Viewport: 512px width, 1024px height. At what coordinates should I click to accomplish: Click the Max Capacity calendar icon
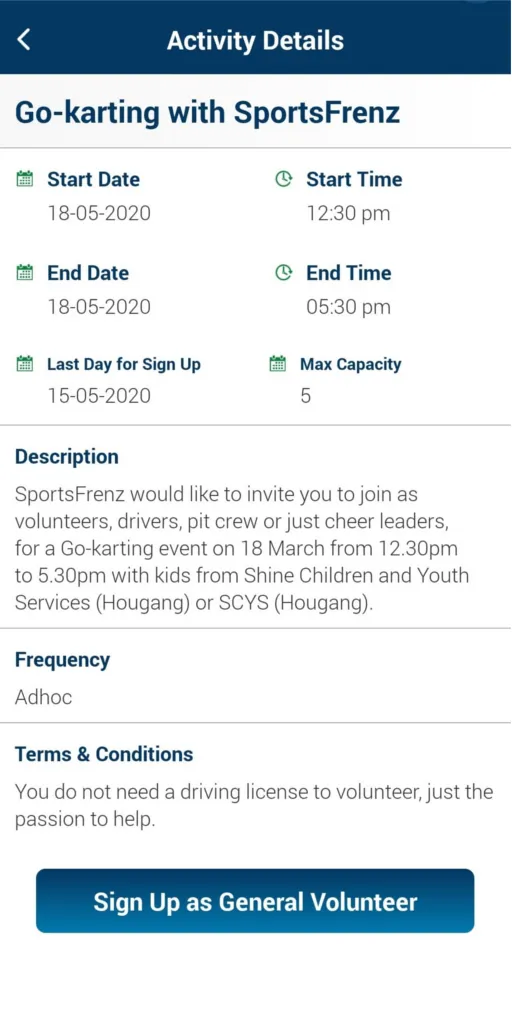click(x=278, y=364)
